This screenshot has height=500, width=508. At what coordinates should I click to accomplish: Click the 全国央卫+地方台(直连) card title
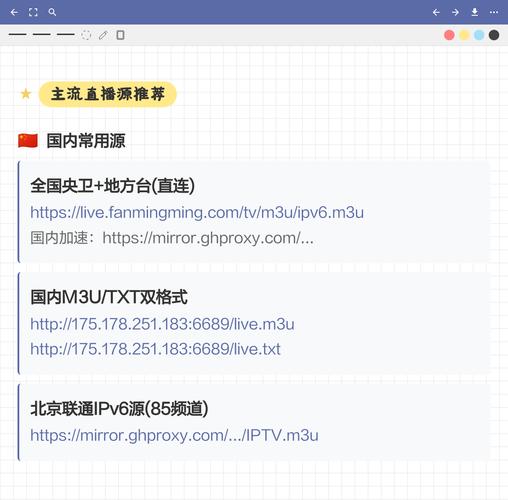tap(112, 186)
